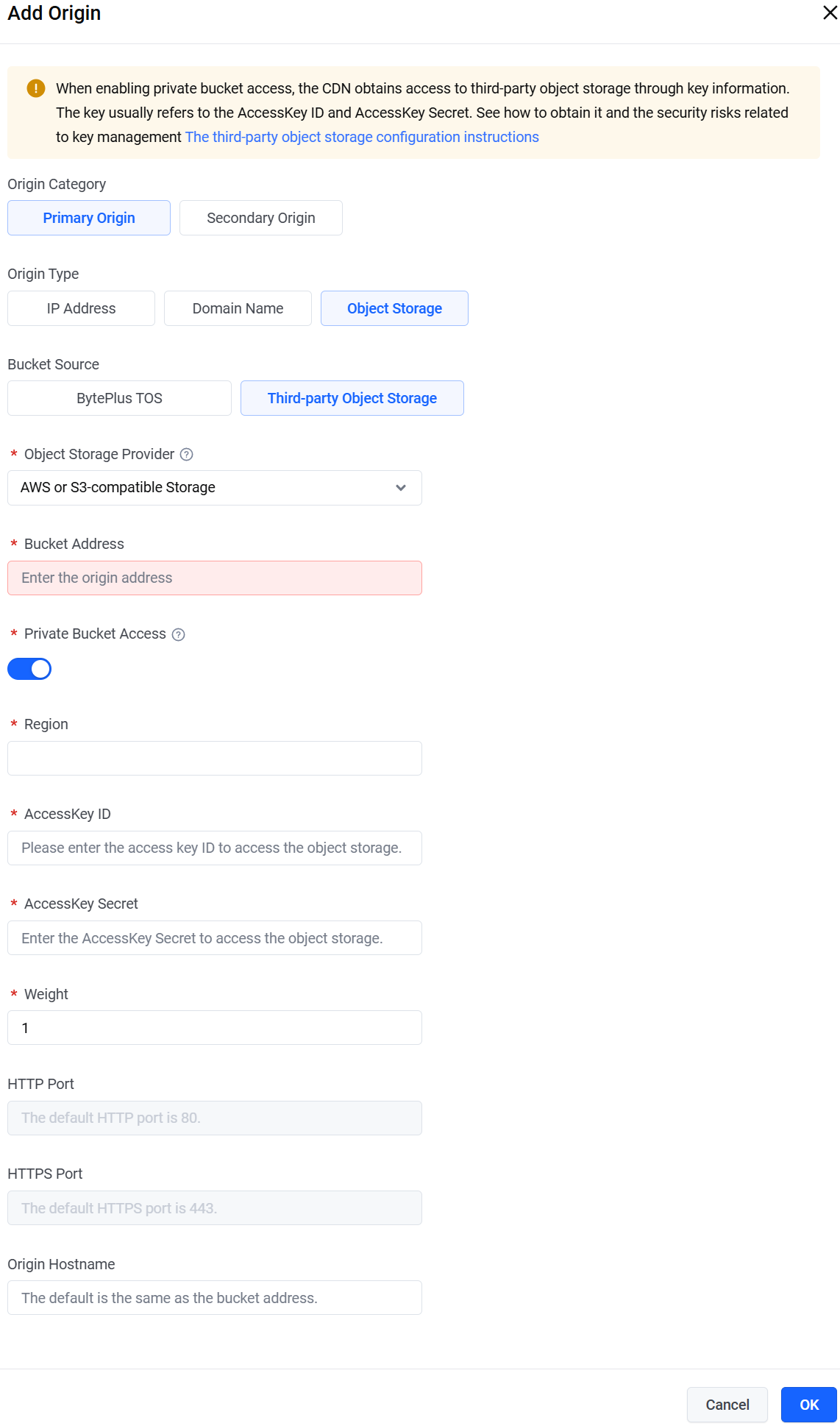This screenshot has width=840, height=1426.
Task: Select Secondary Origin category
Action: [260, 218]
